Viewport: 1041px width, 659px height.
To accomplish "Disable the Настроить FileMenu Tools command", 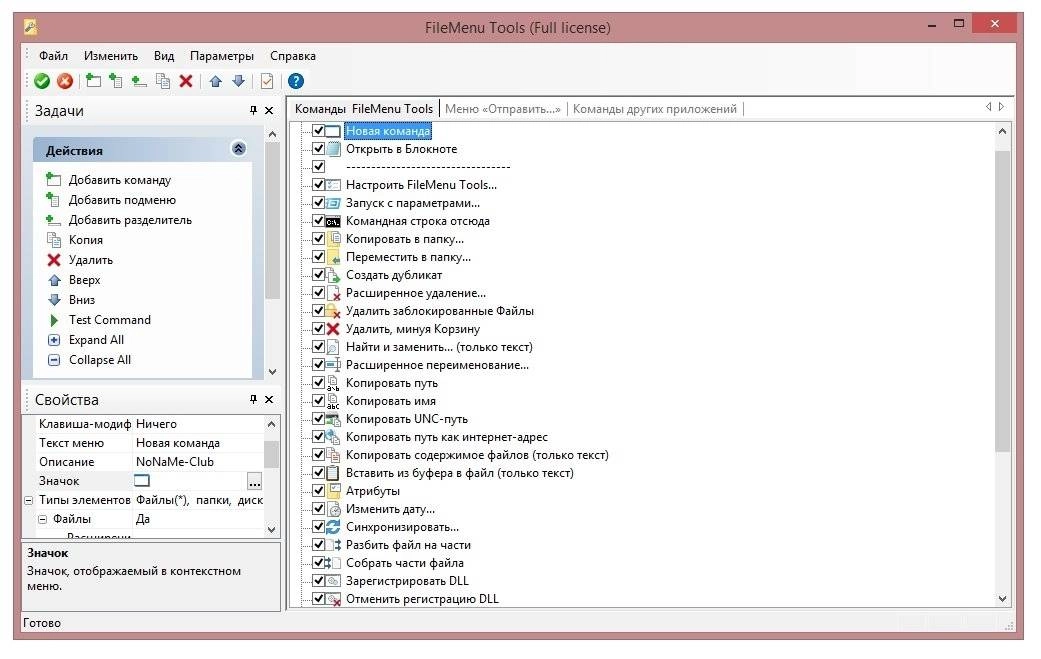I will pyautogui.click(x=319, y=184).
